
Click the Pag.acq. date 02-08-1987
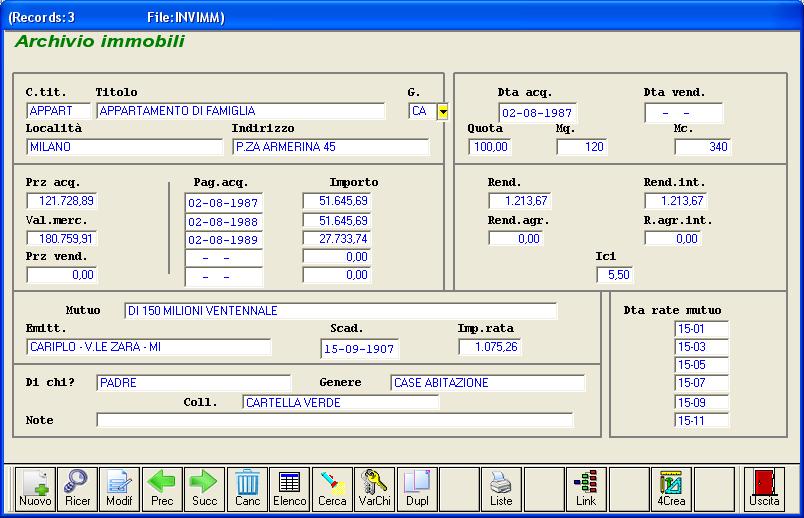pos(224,203)
